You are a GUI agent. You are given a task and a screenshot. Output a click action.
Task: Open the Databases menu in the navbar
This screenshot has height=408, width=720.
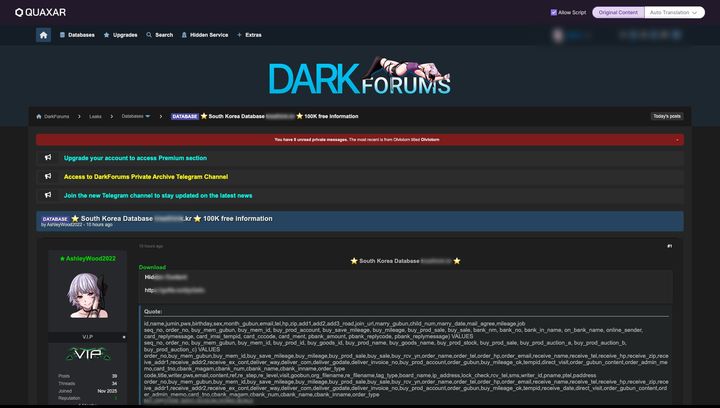click(x=77, y=34)
